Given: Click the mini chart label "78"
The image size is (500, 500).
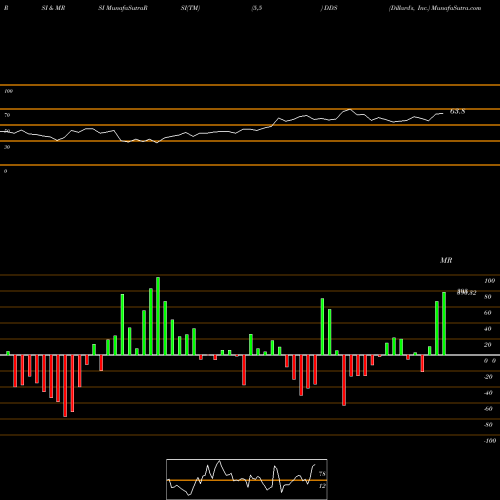Looking at the screenshot, I should click(322, 474).
